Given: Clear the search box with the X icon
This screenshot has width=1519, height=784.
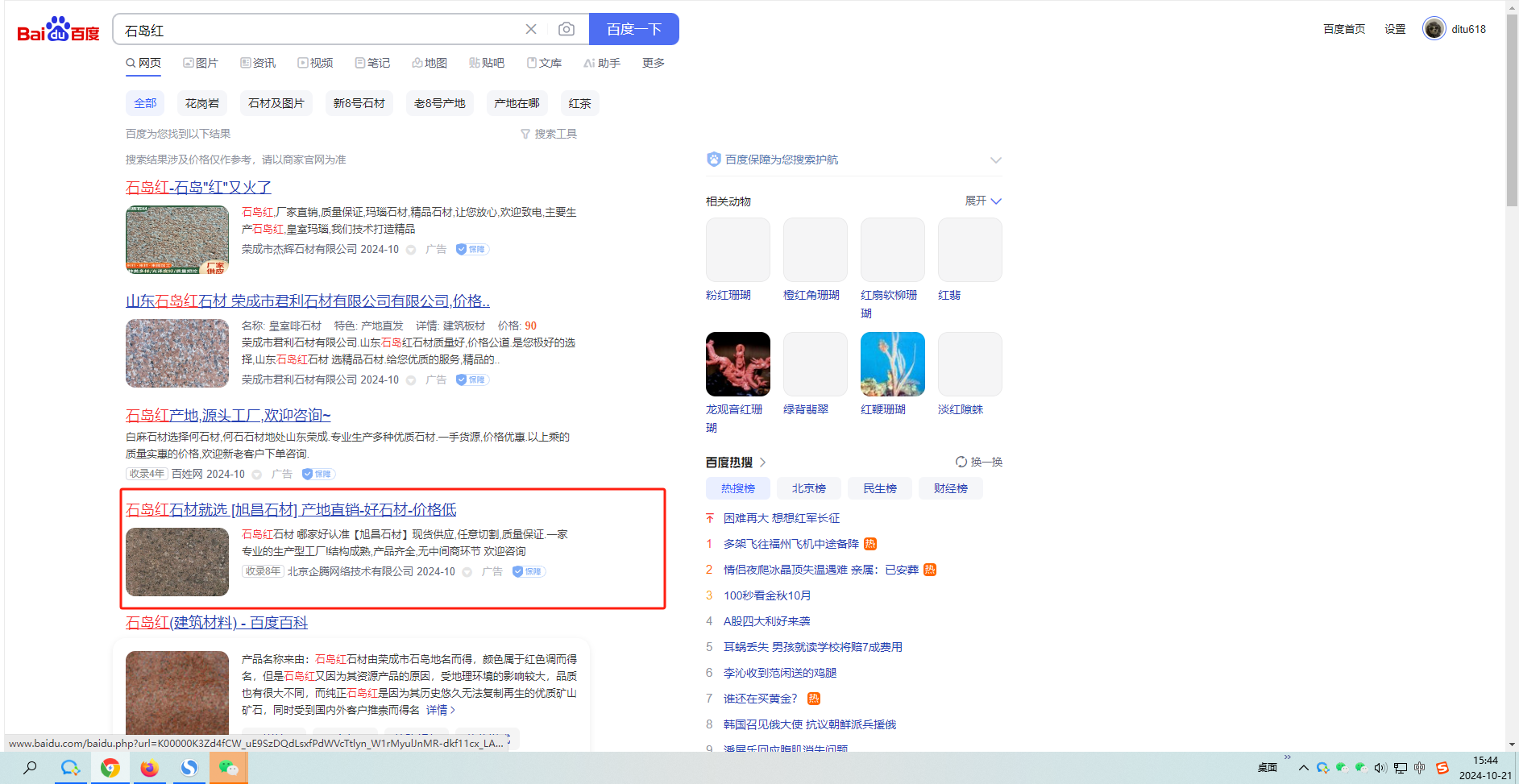Looking at the screenshot, I should click(x=531, y=29).
